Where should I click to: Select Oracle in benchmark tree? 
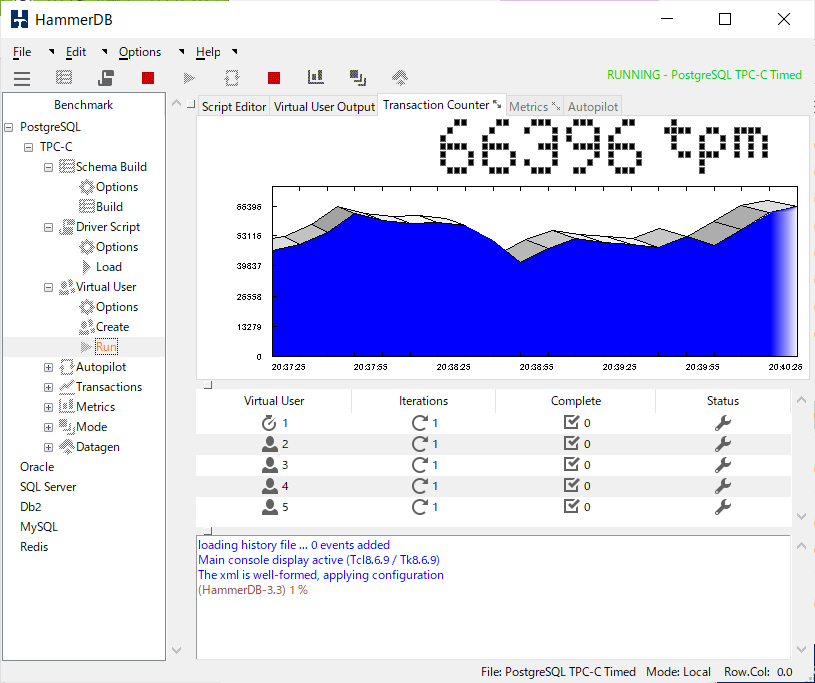point(37,467)
